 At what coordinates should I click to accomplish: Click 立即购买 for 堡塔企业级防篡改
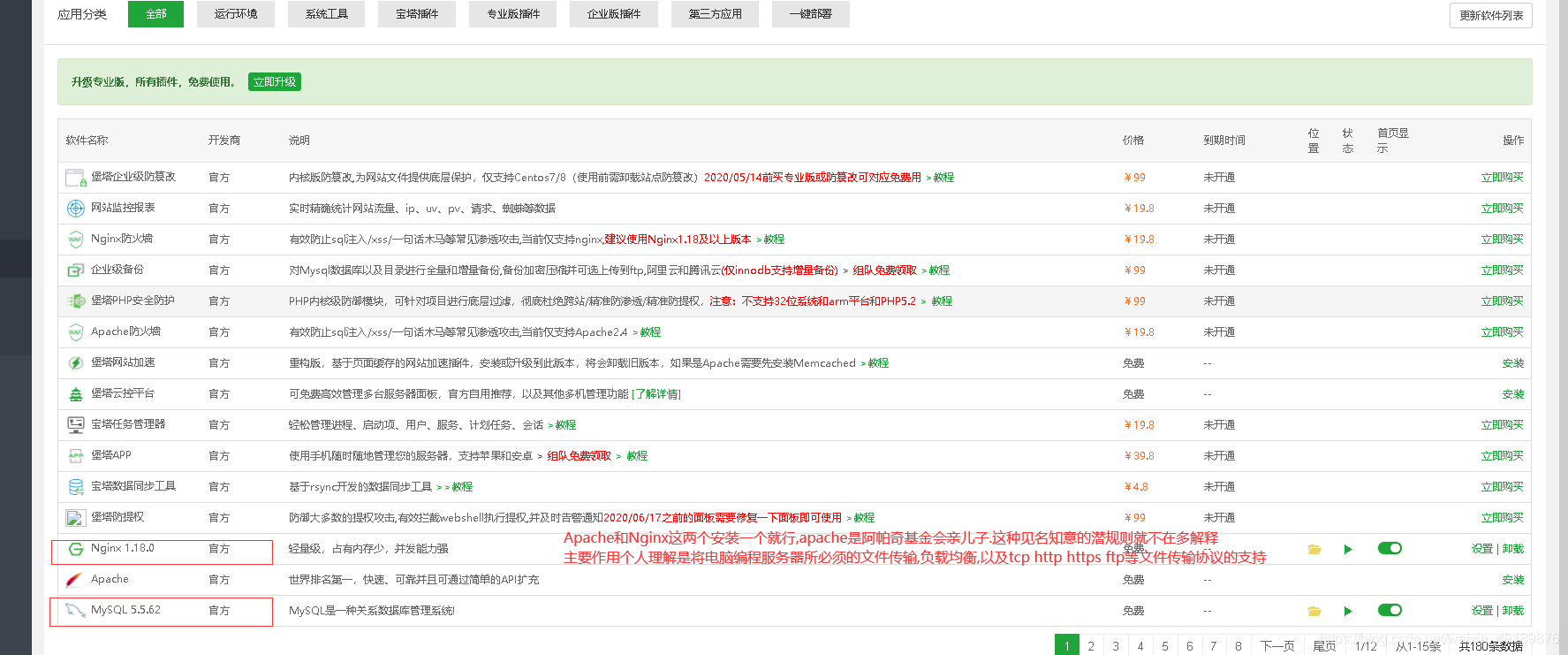coord(1502,178)
